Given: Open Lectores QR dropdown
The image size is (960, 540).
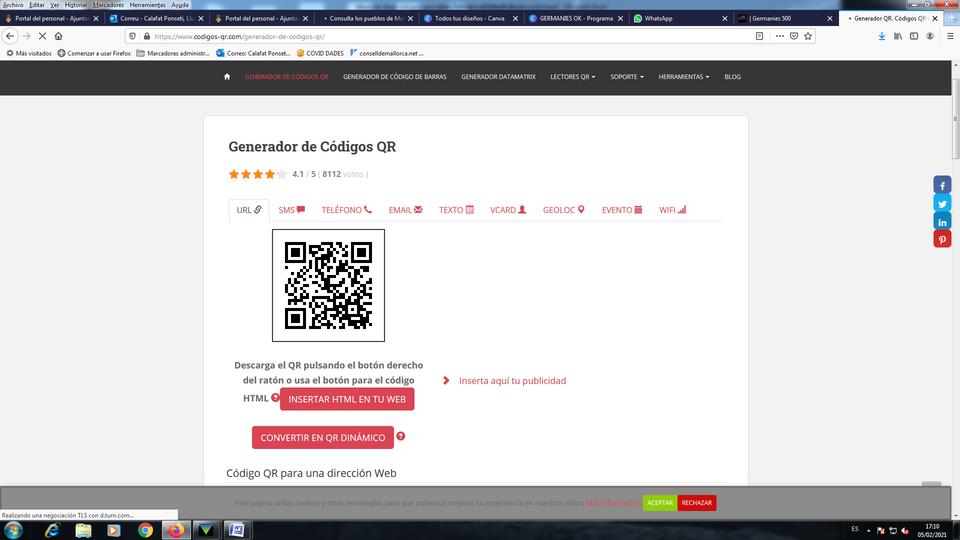Looking at the screenshot, I should 572,77.
